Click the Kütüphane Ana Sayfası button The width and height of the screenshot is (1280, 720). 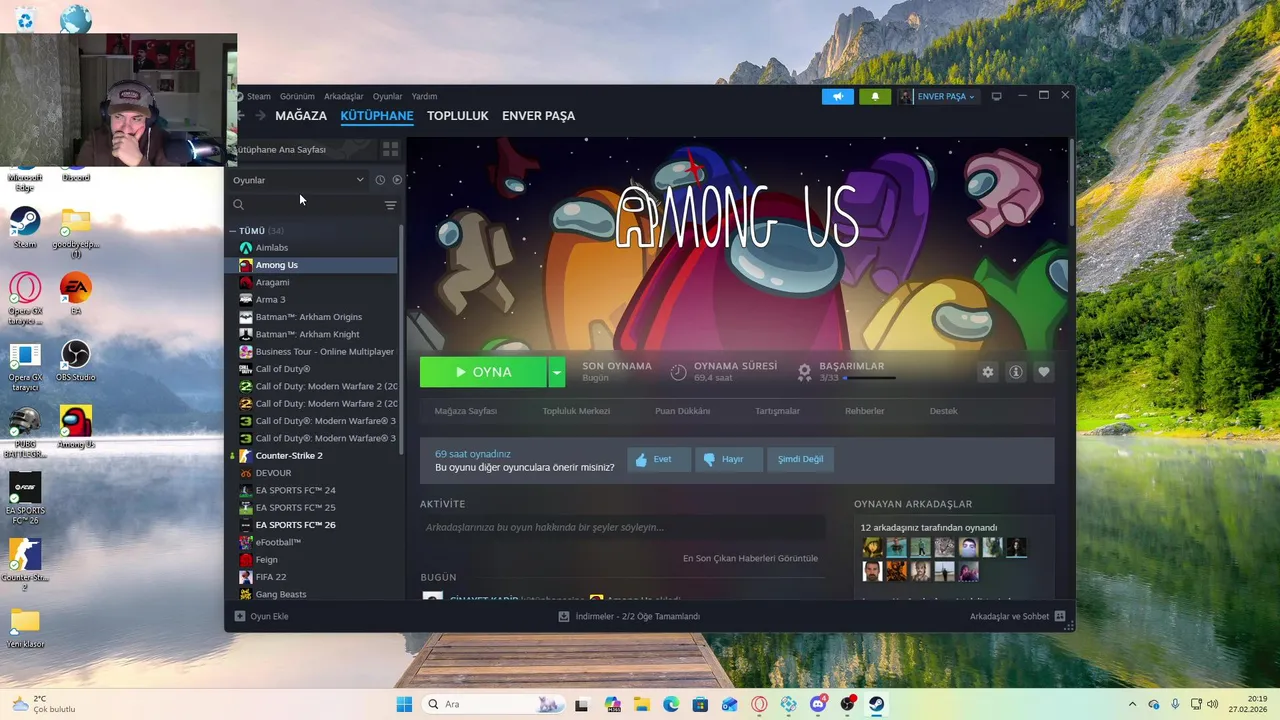tap(303, 149)
